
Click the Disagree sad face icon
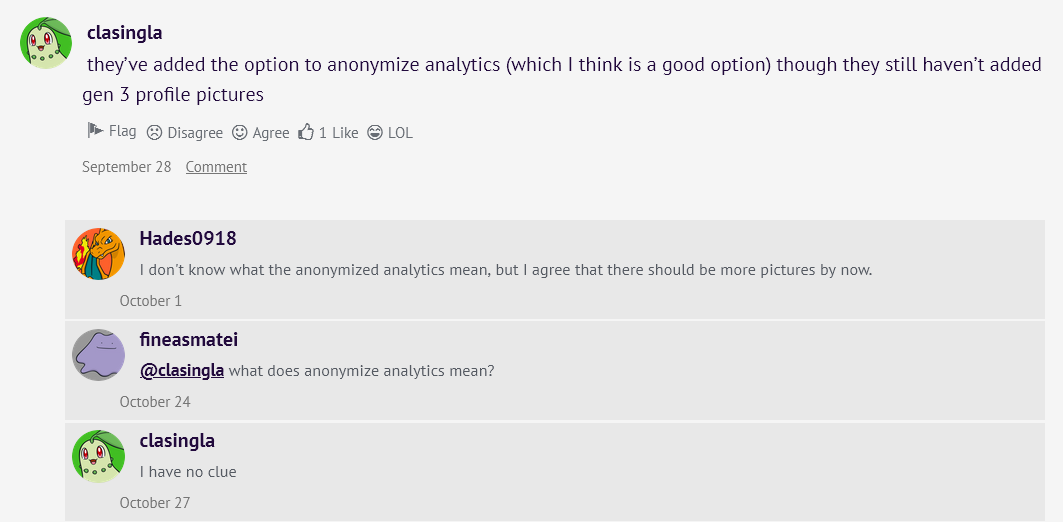click(x=154, y=132)
